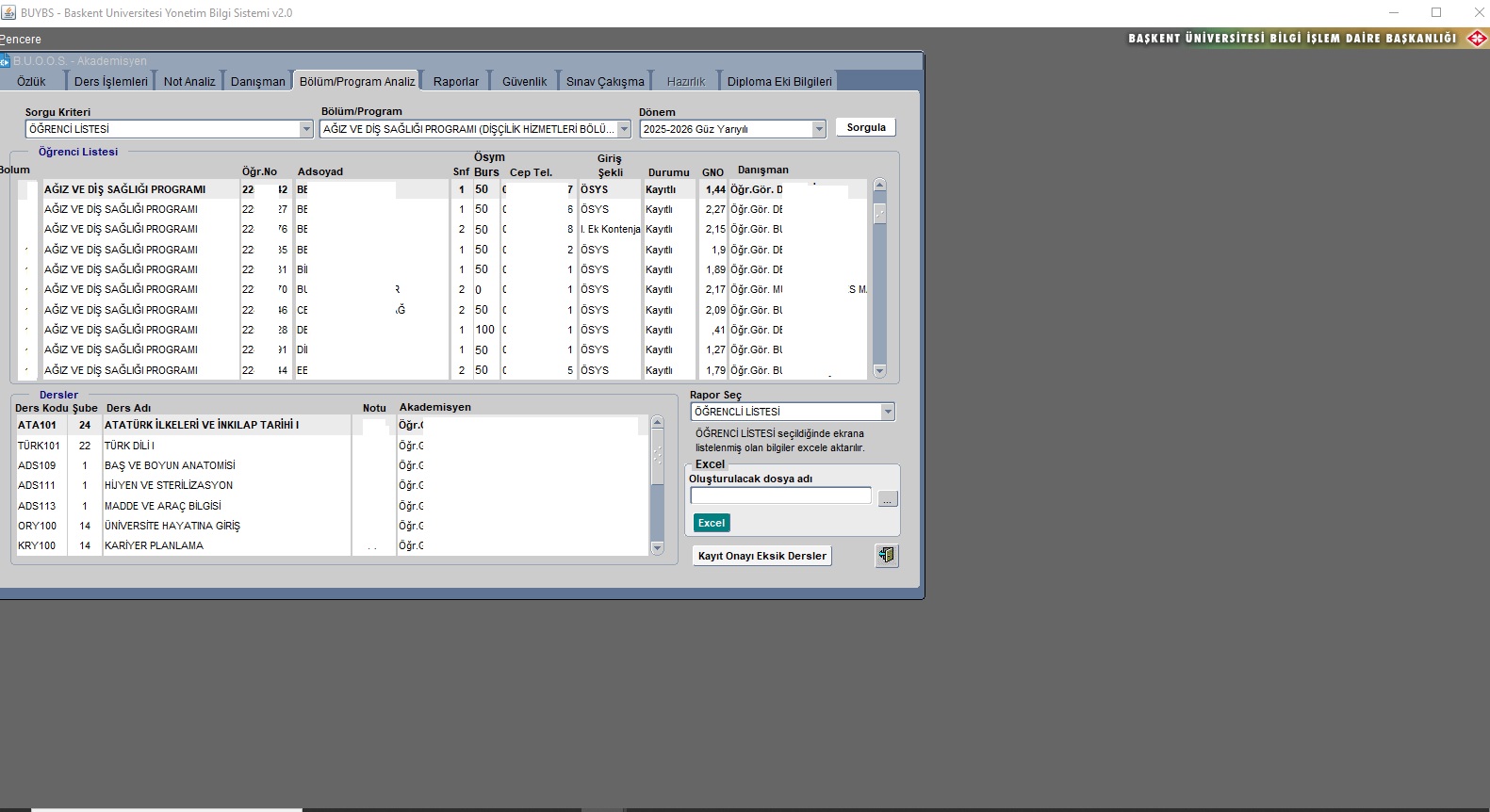Click student list scrollbar up arrow
The height and width of the screenshot is (812, 1490).
(x=879, y=186)
